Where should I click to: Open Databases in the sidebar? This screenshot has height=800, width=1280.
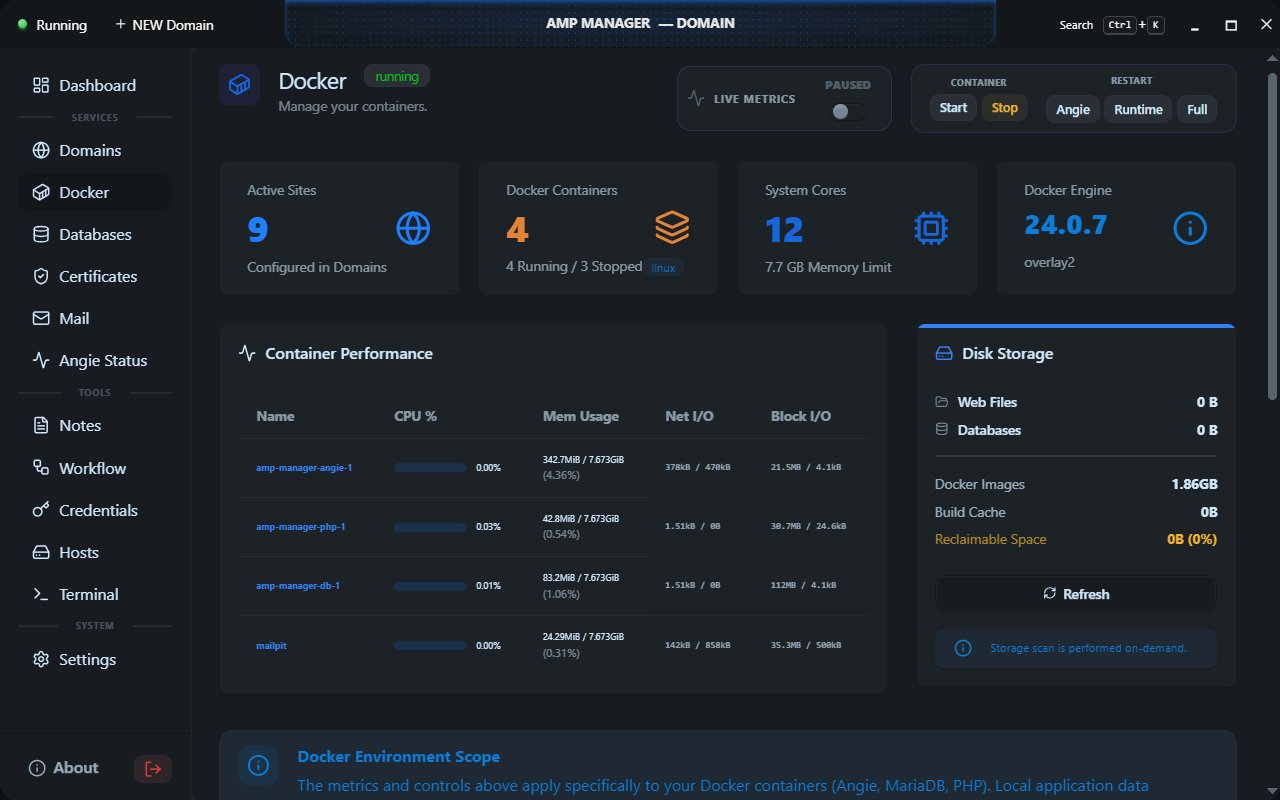point(95,234)
